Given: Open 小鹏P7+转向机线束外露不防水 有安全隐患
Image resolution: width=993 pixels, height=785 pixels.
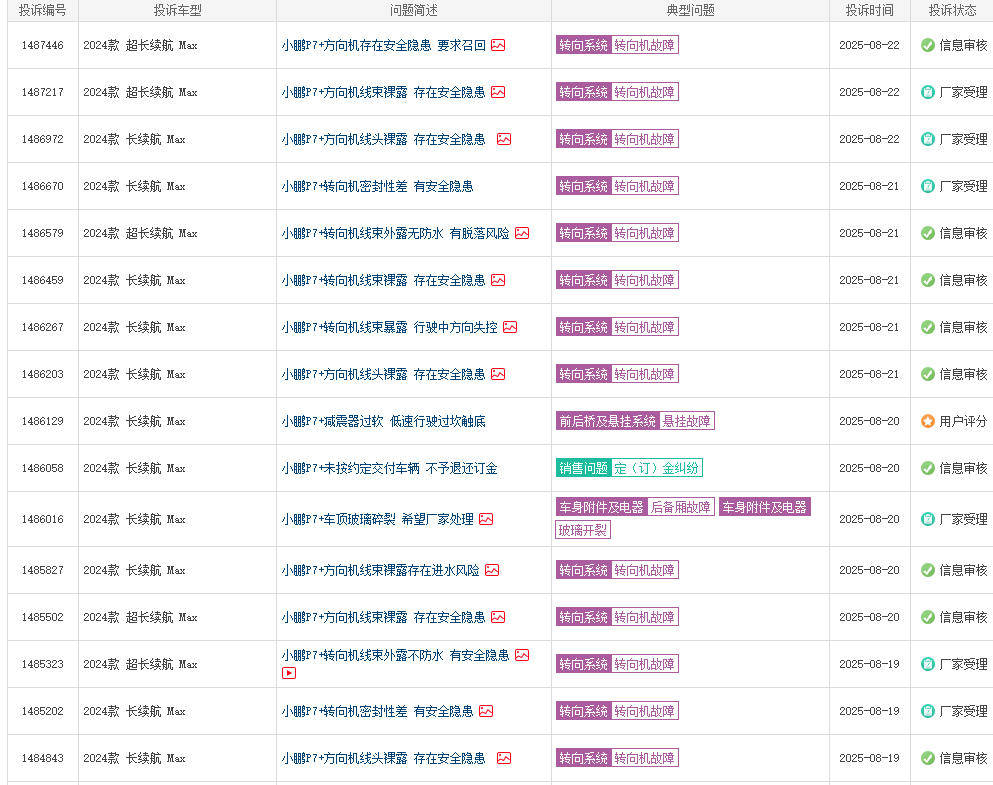Looking at the screenshot, I should pyautogui.click(x=396, y=655).
